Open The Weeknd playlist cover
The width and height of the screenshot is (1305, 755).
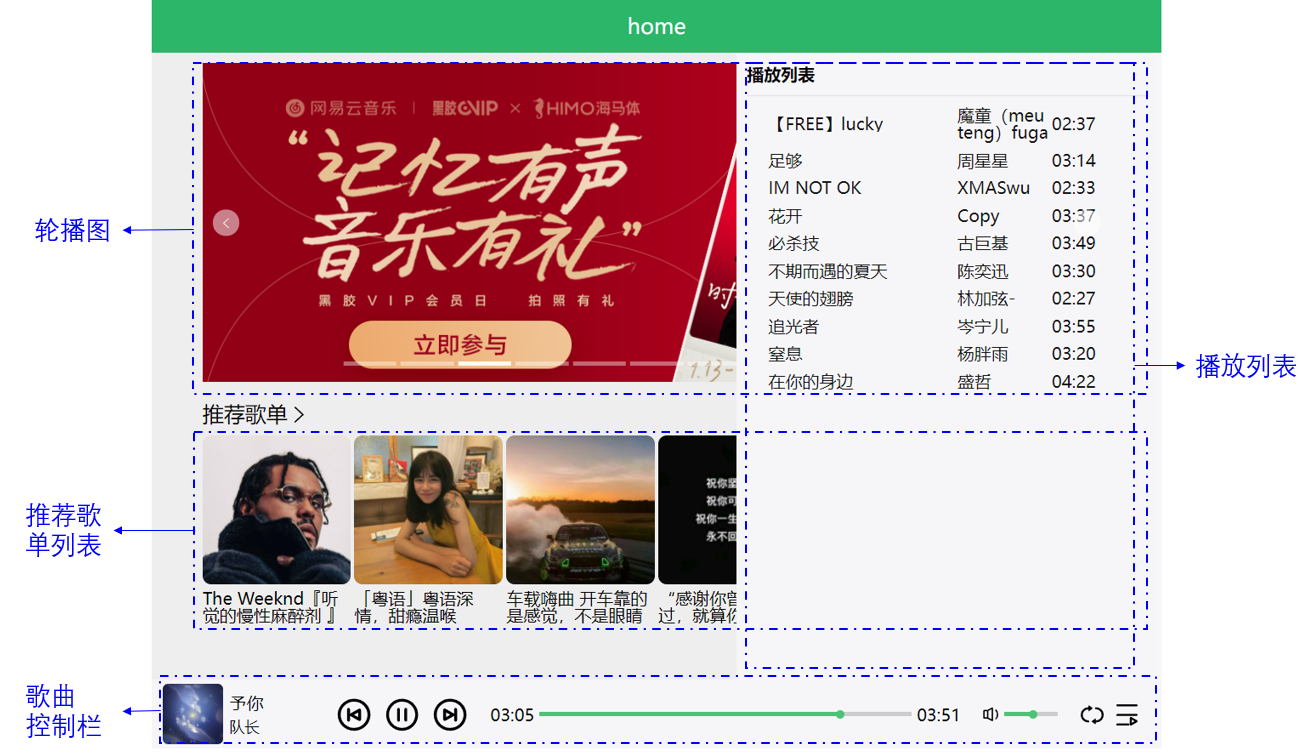(x=277, y=510)
